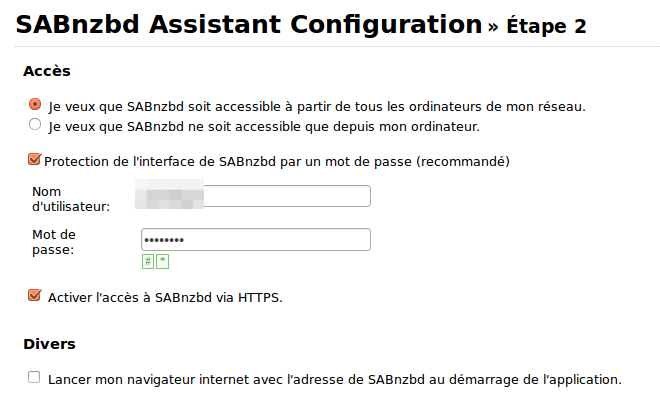Enable launching browser at startup checkbox
Image resolution: width=660 pixels, height=415 pixels.
click(35, 378)
